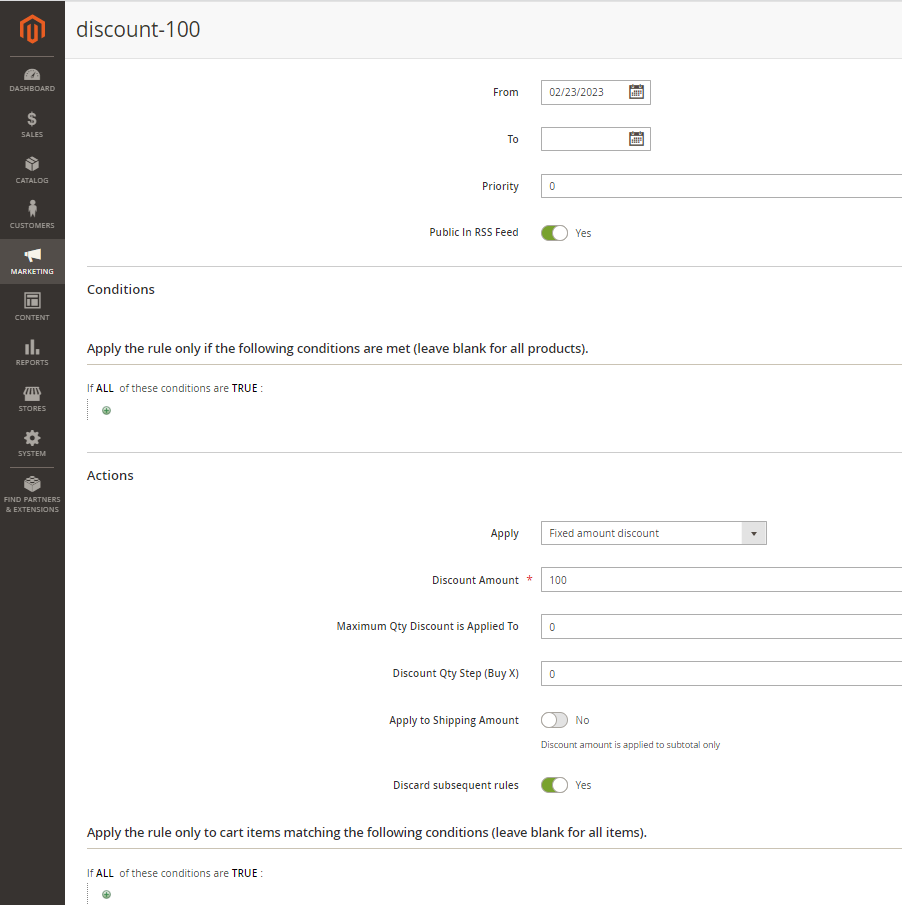Add a new condition with the plus button
This screenshot has height=905, width=902.
106,410
